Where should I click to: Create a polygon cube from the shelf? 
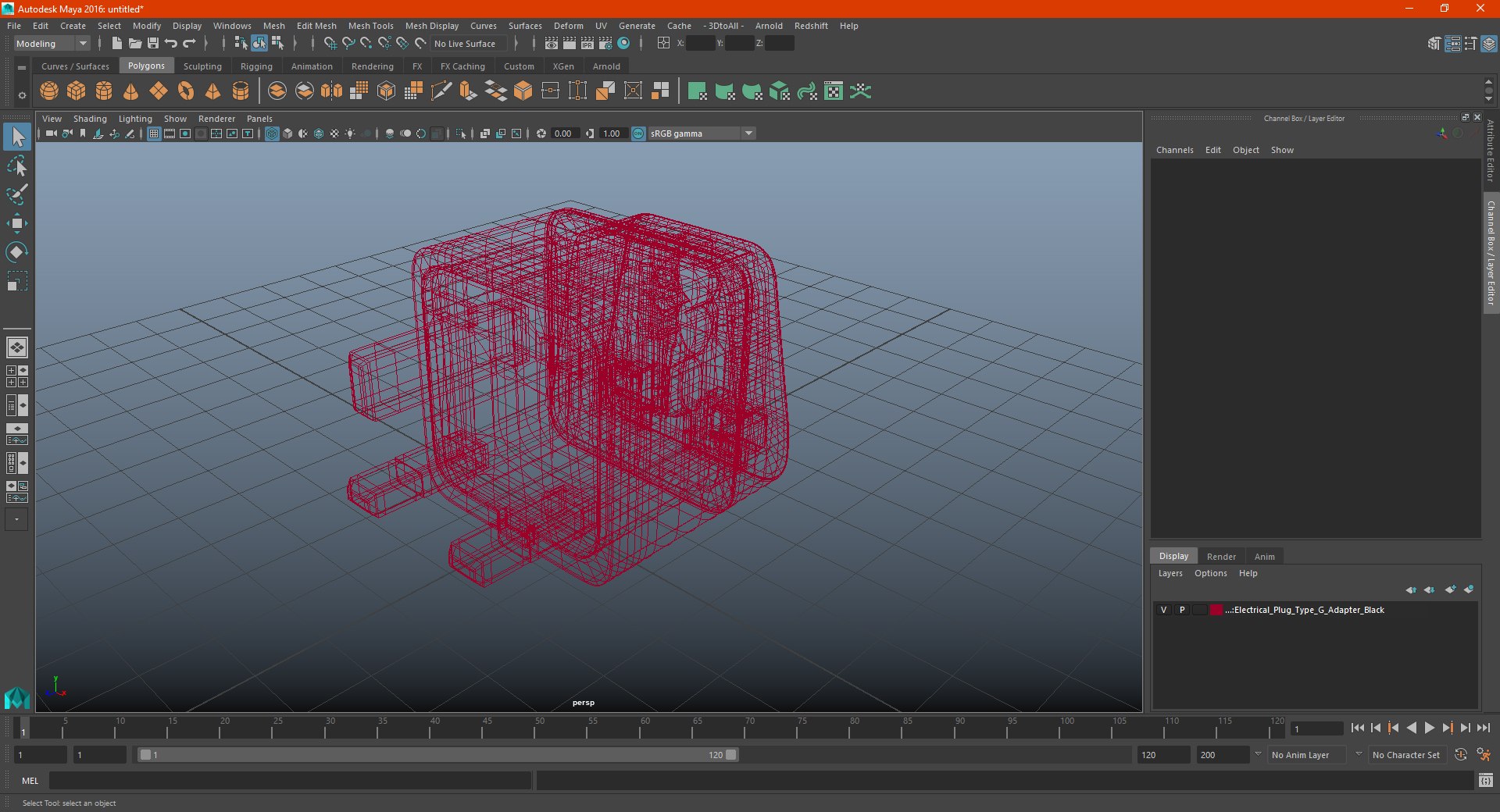[77, 91]
